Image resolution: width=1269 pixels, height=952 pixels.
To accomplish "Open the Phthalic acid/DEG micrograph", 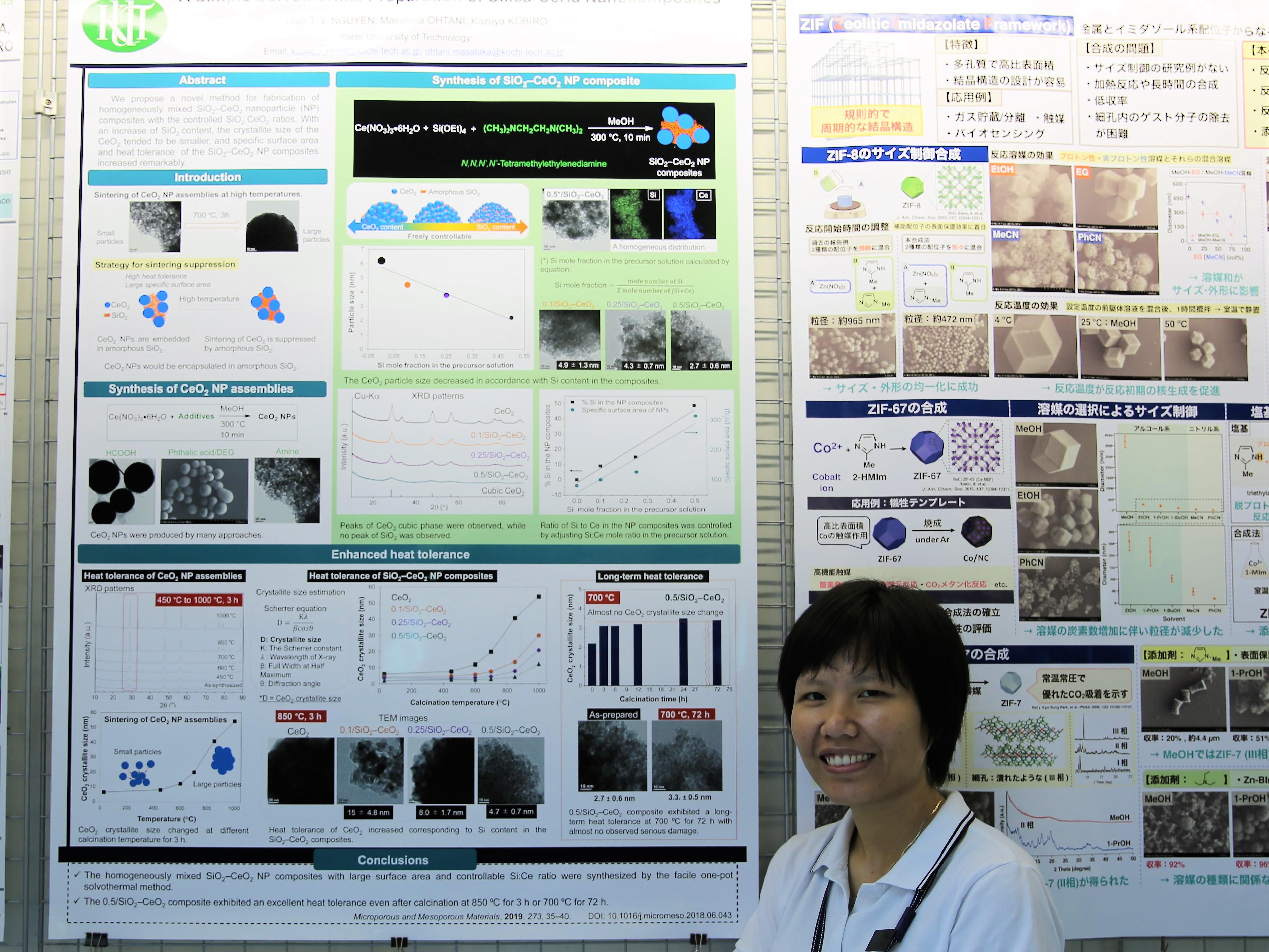I will (x=205, y=490).
